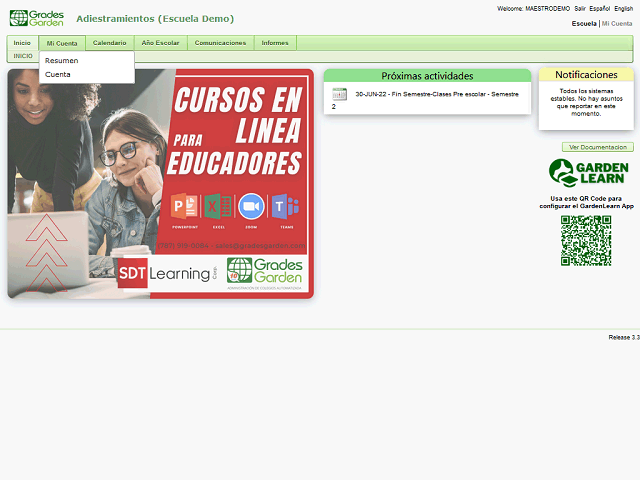The image size is (640, 480).
Task: Click the Teams icon in the banner
Action: (285, 207)
